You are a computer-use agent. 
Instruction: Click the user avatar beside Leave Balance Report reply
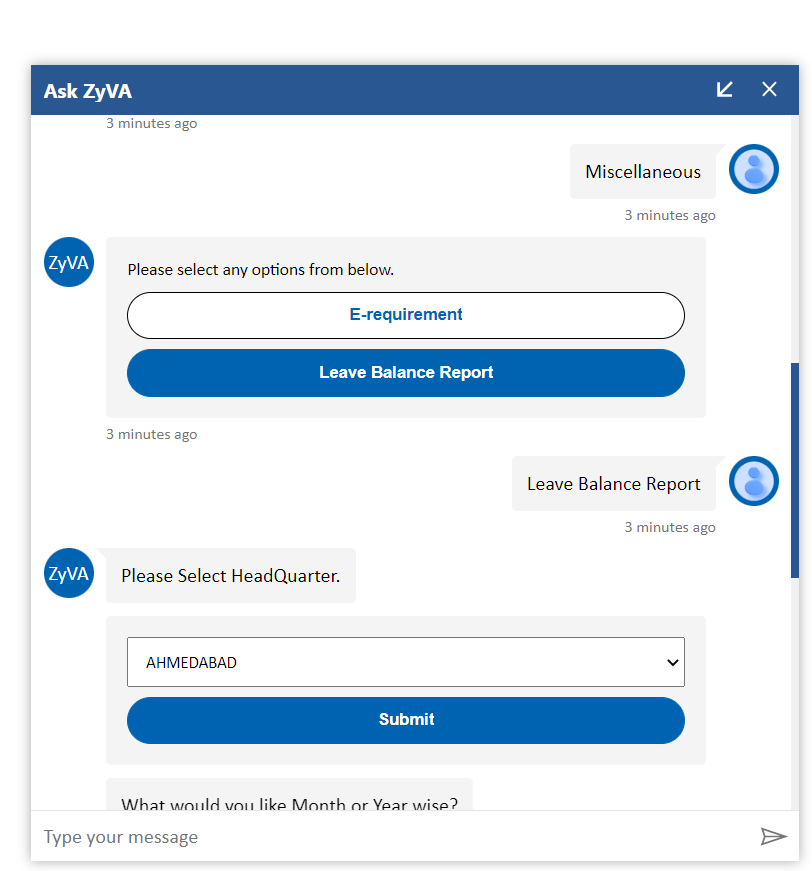point(753,481)
